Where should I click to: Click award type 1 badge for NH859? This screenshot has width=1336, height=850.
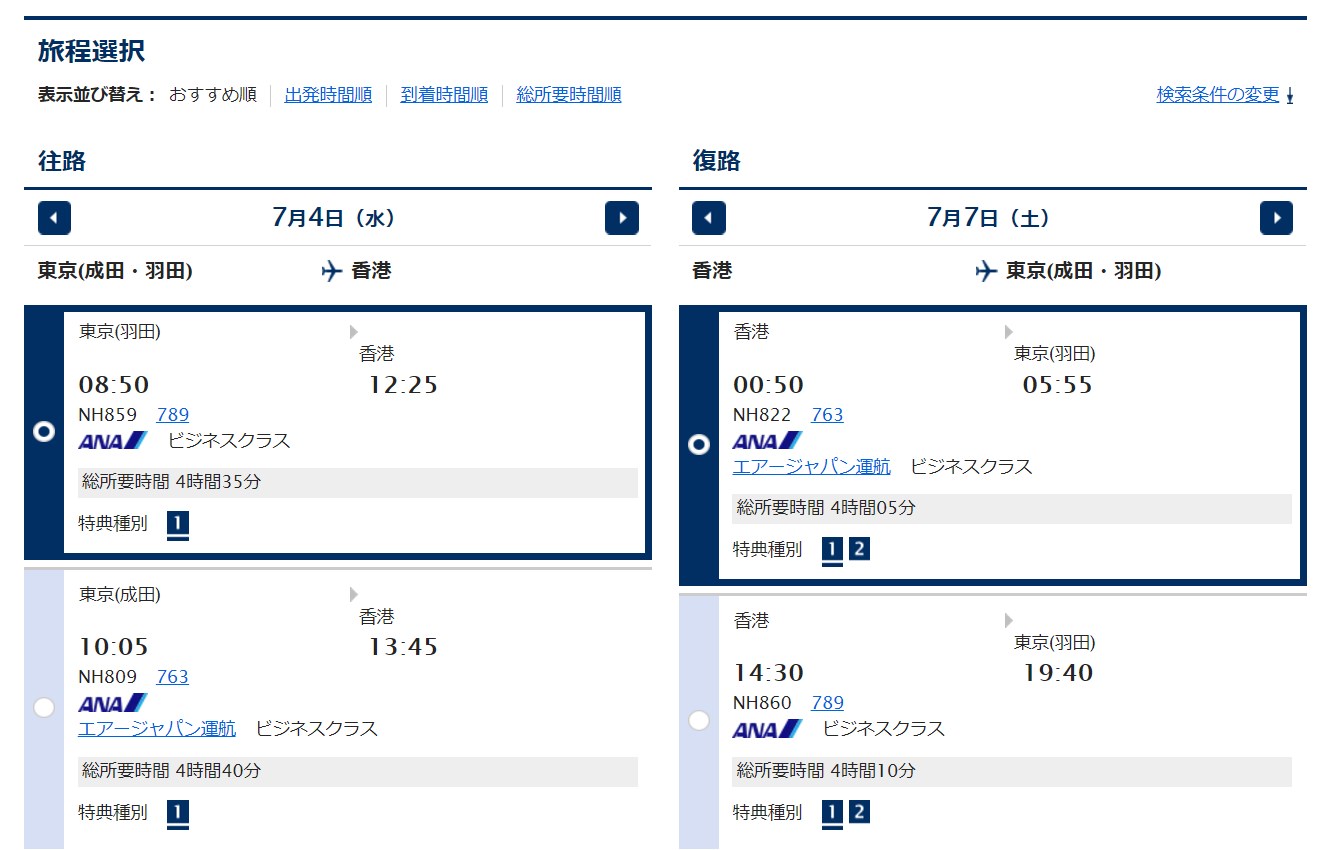(x=178, y=524)
